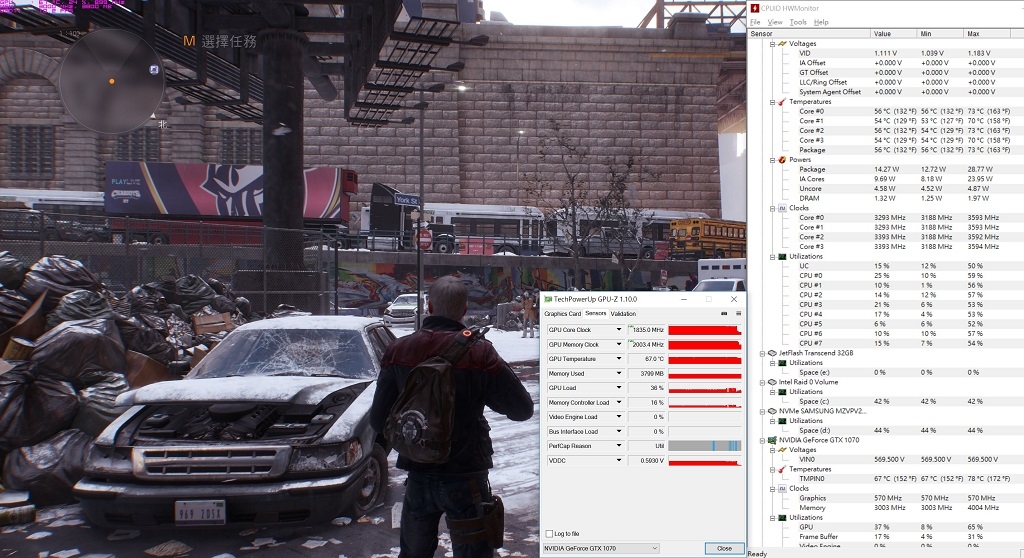Click the NVIDIA GeForce GTX 1070 card icon in HWMonitor
The width and height of the screenshot is (1024, 558).
[773, 440]
